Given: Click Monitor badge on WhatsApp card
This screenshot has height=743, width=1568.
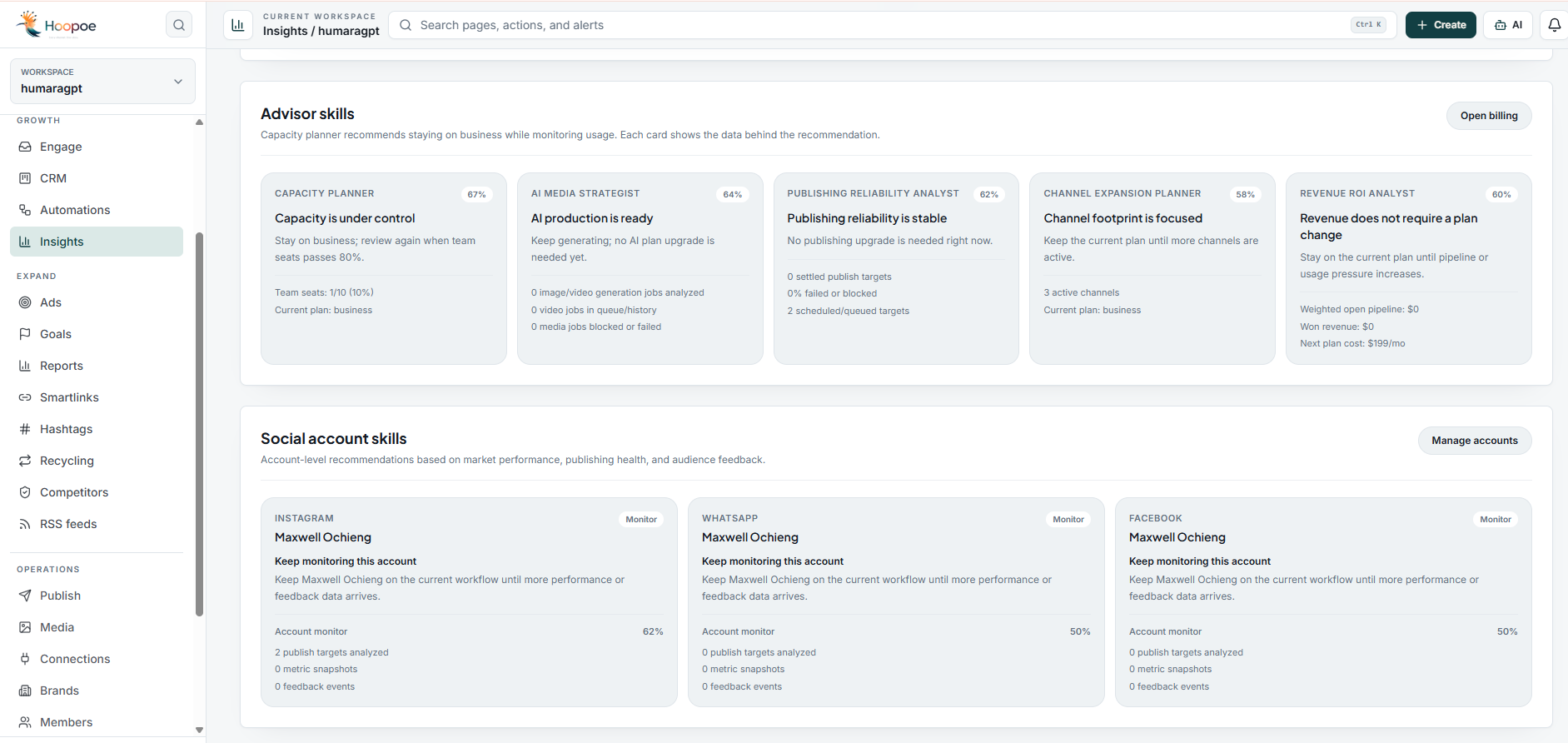Looking at the screenshot, I should point(1068,519).
